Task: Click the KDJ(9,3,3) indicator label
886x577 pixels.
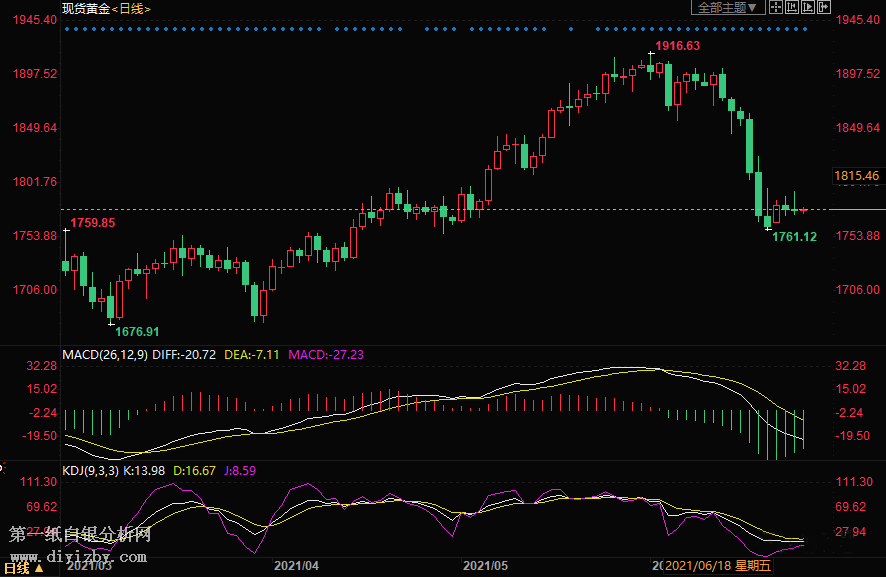Action: [91, 470]
